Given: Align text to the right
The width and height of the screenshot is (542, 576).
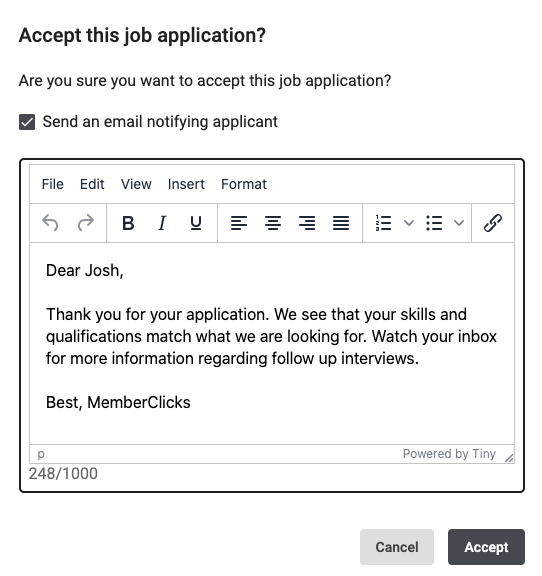Looking at the screenshot, I should [x=307, y=223].
